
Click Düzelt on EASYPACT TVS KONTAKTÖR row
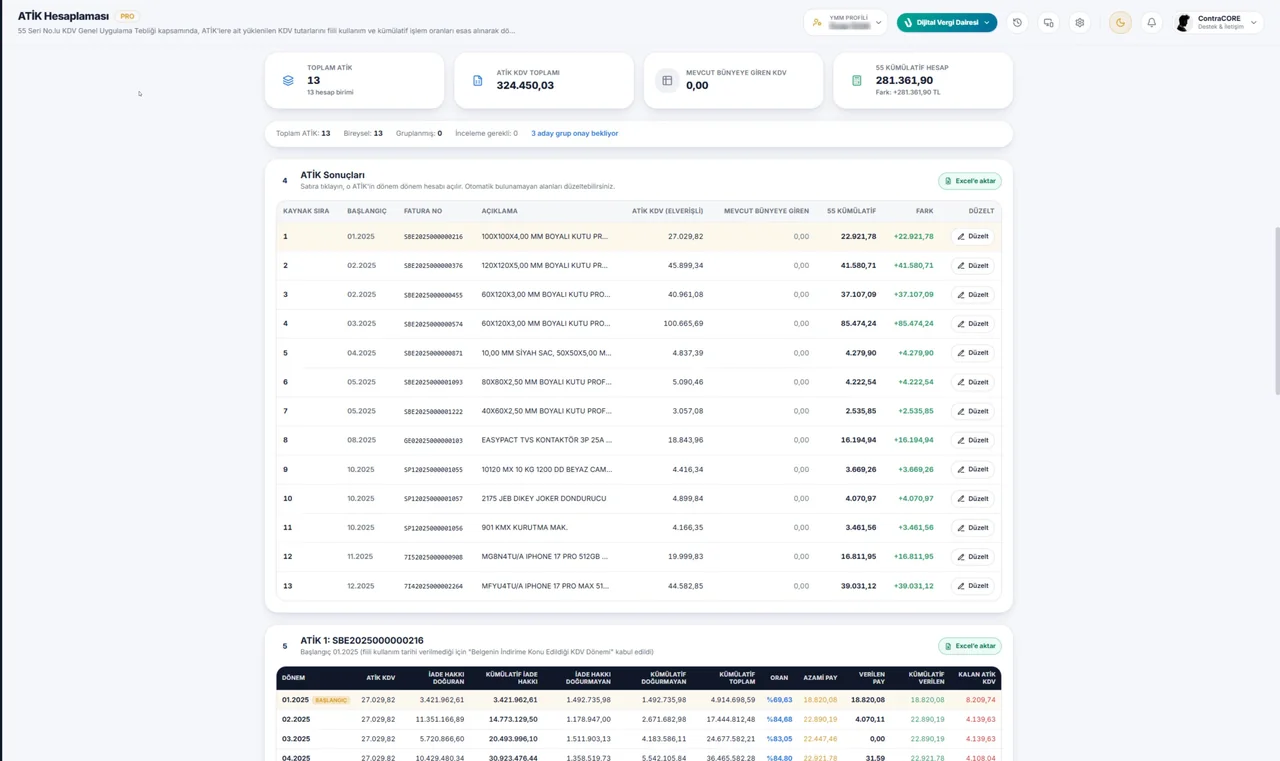point(973,440)
